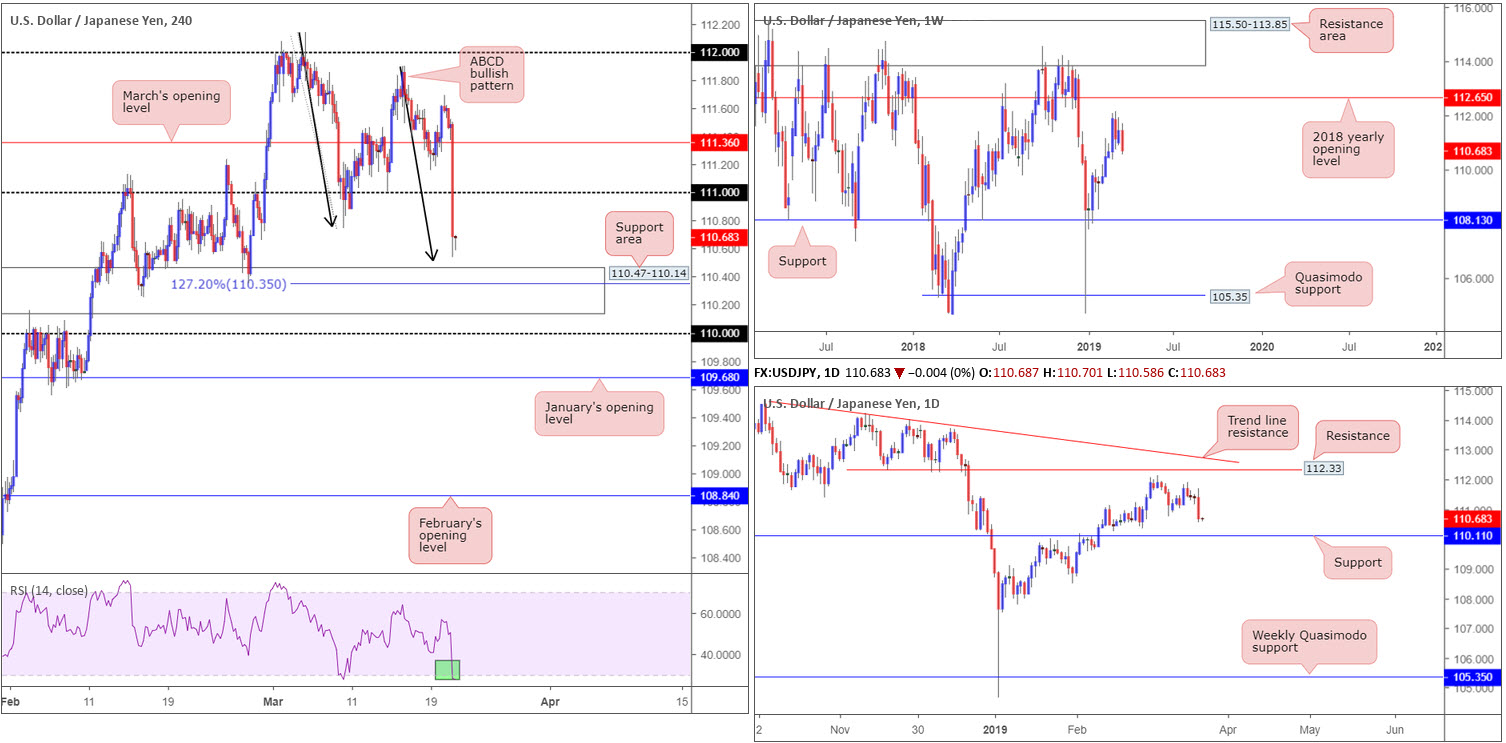Image resolution: width=1506 pixels, height=743 pixels.
Task: Select the L:110.586 low value in the header
Action: click(1132, 372)
